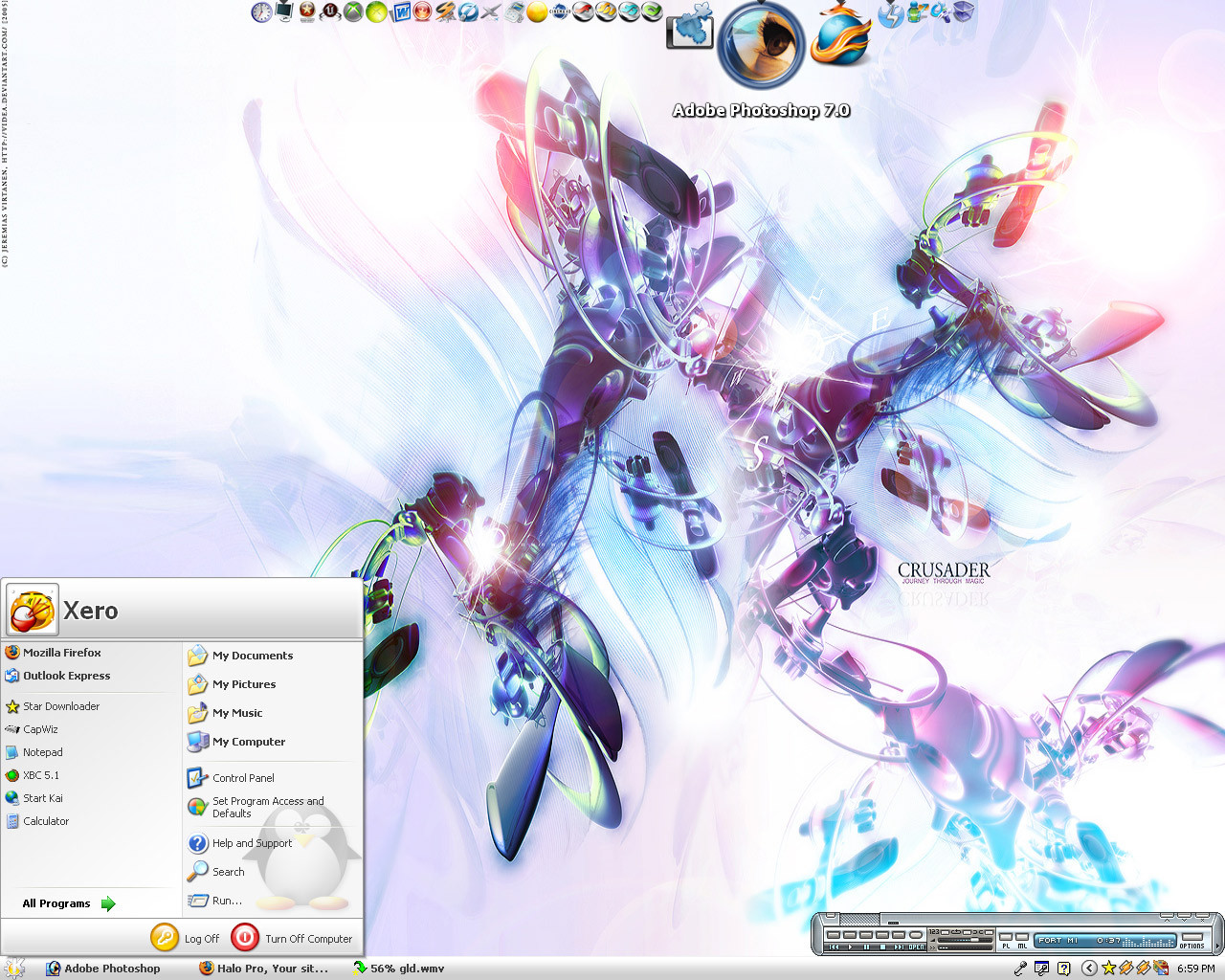
Task: Open Calculator from the start menu
Action: 36,821
